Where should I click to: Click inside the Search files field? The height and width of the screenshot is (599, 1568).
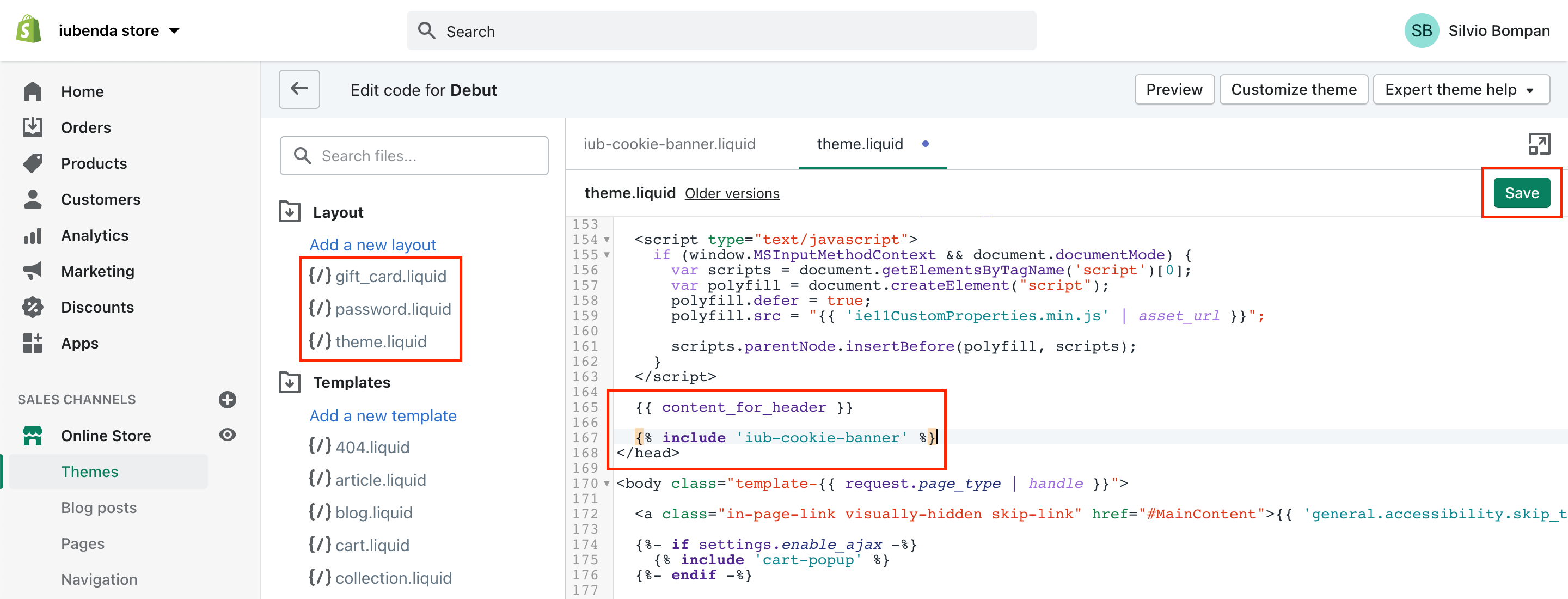pyautogui.click(x=414, y=155)
